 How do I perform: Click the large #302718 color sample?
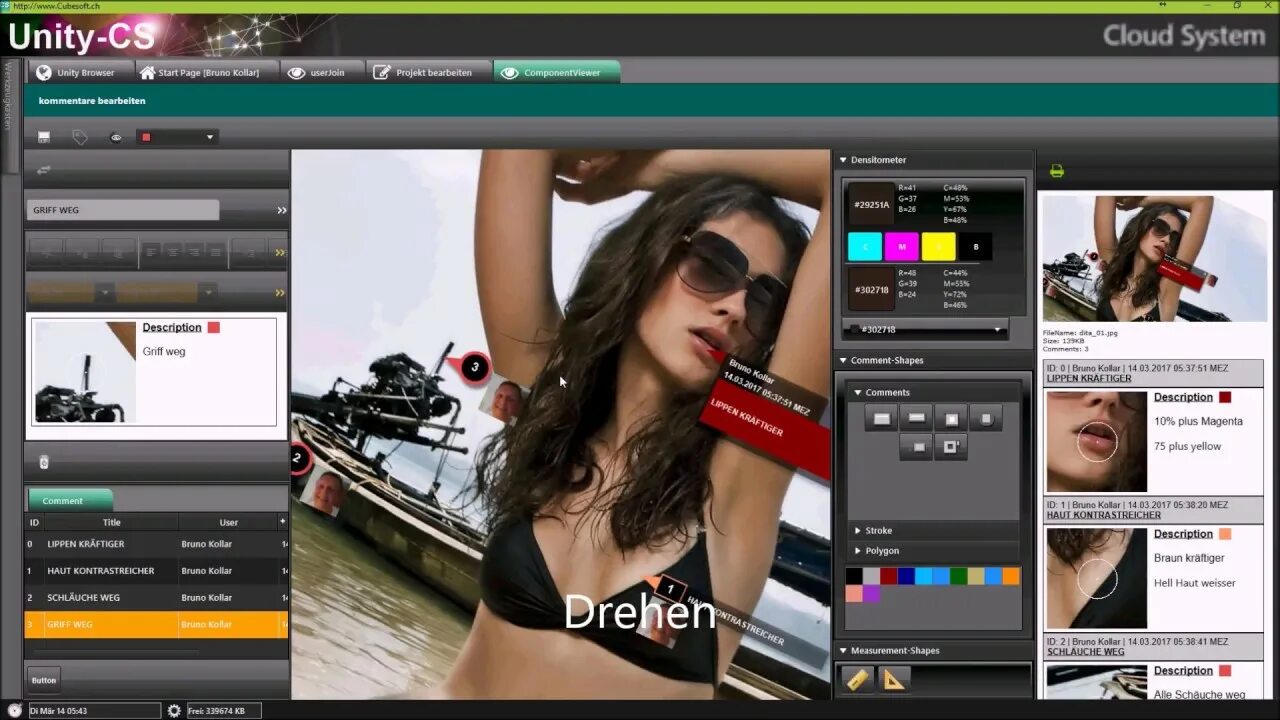click(x=871, y=289)
